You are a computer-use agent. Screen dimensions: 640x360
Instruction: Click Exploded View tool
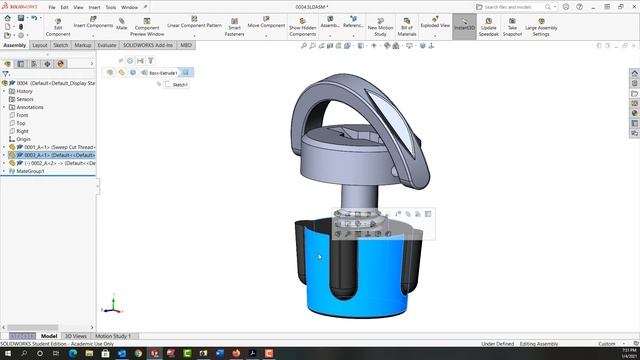coord(435,22)
